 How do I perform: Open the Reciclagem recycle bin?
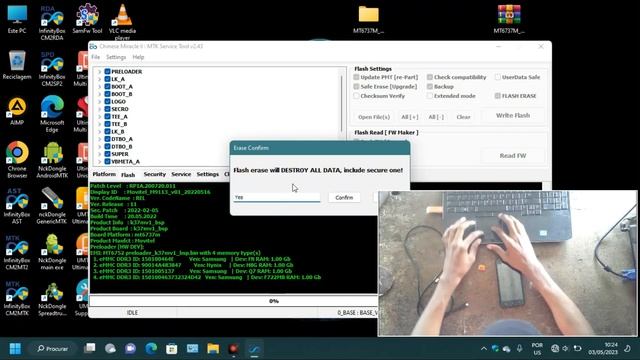(x=17, y=64)
